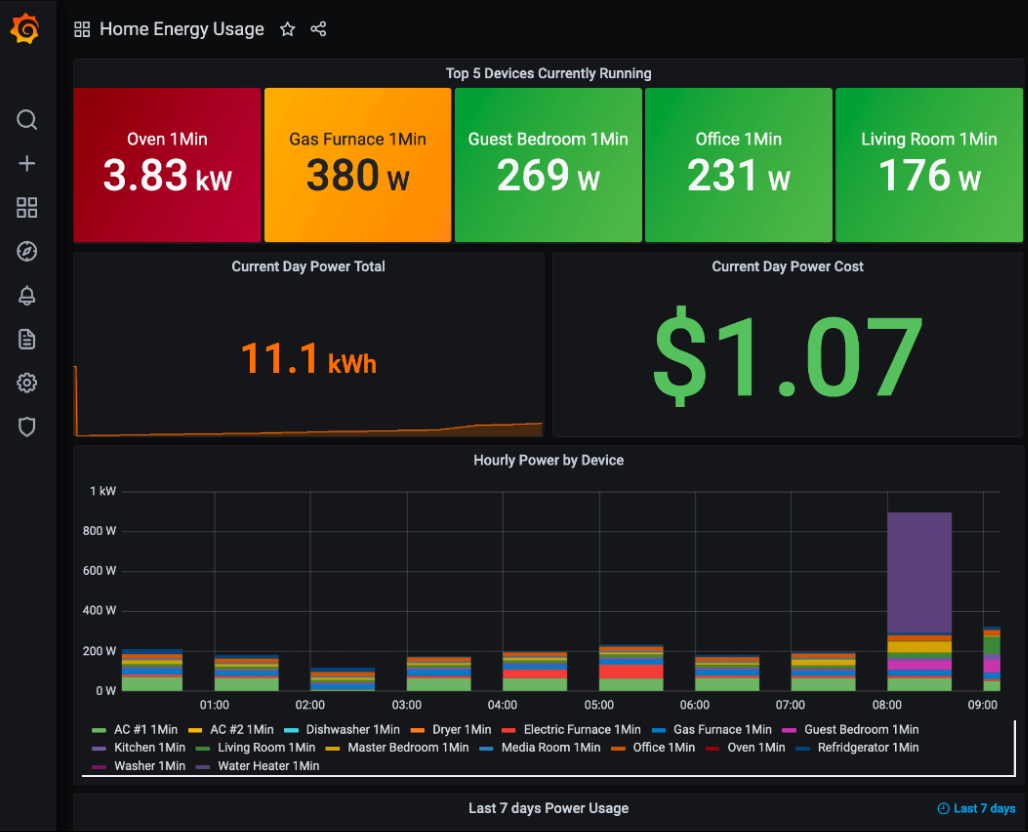
Task: Click the share dashboard icon
Action: point(318,30)
